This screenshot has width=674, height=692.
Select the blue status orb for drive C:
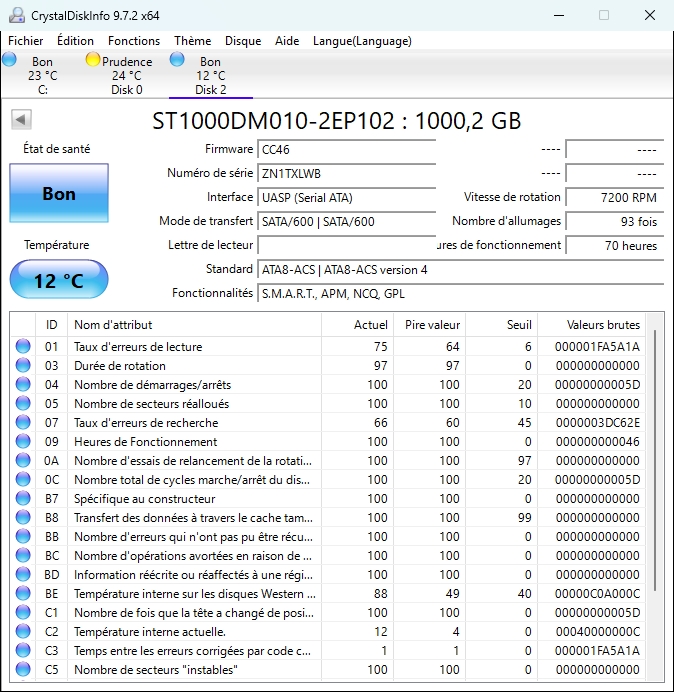(10, 60)
